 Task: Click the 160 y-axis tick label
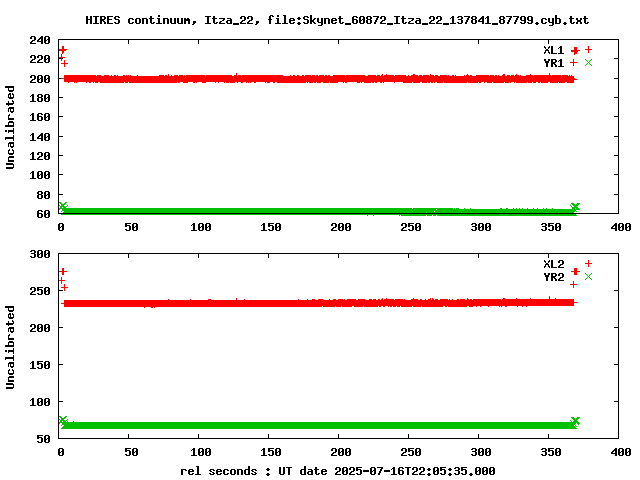click(40, 117)
